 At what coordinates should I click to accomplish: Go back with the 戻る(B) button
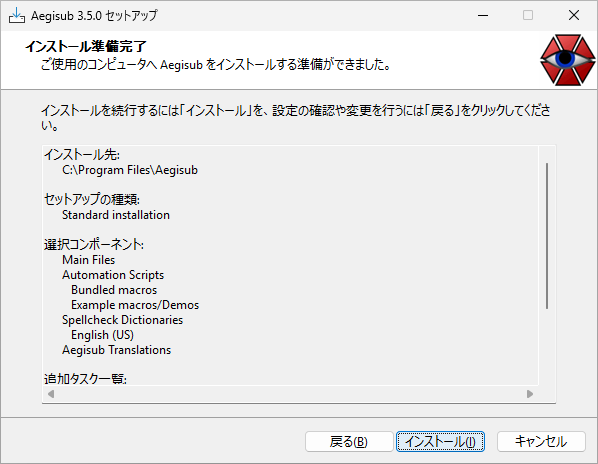[x=349, y=442]
